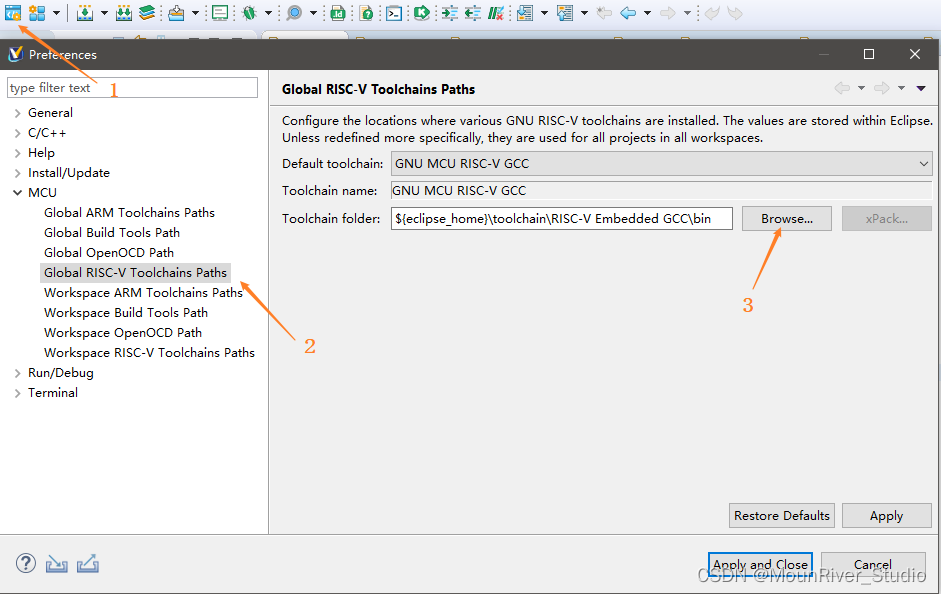Click the import preferences icon at dialog bottom
Screen dimensions: 941x594
(x=56, y=563)
